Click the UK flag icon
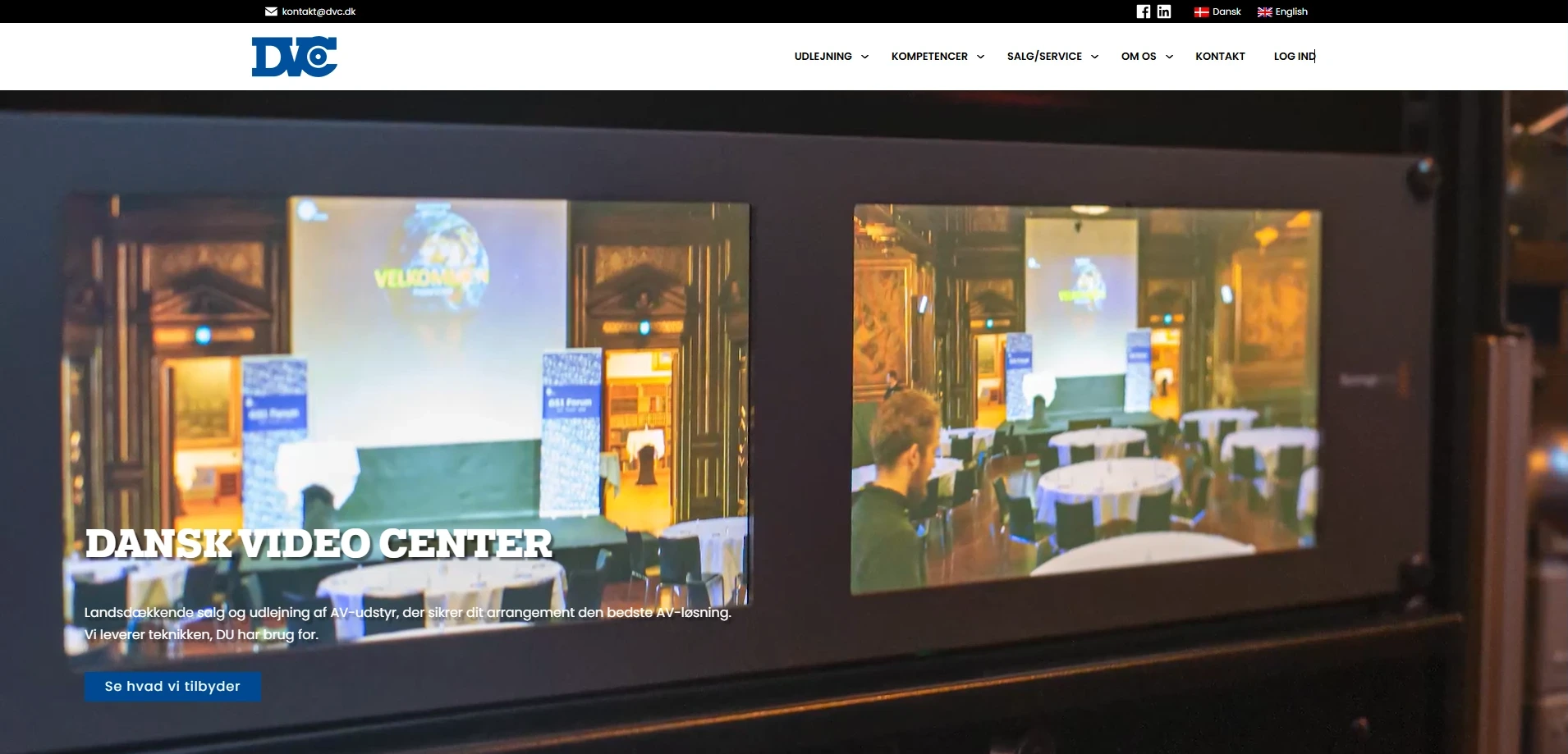Image resolution: width=1568 pixels, height=754 pixels. coord(1265,12)
